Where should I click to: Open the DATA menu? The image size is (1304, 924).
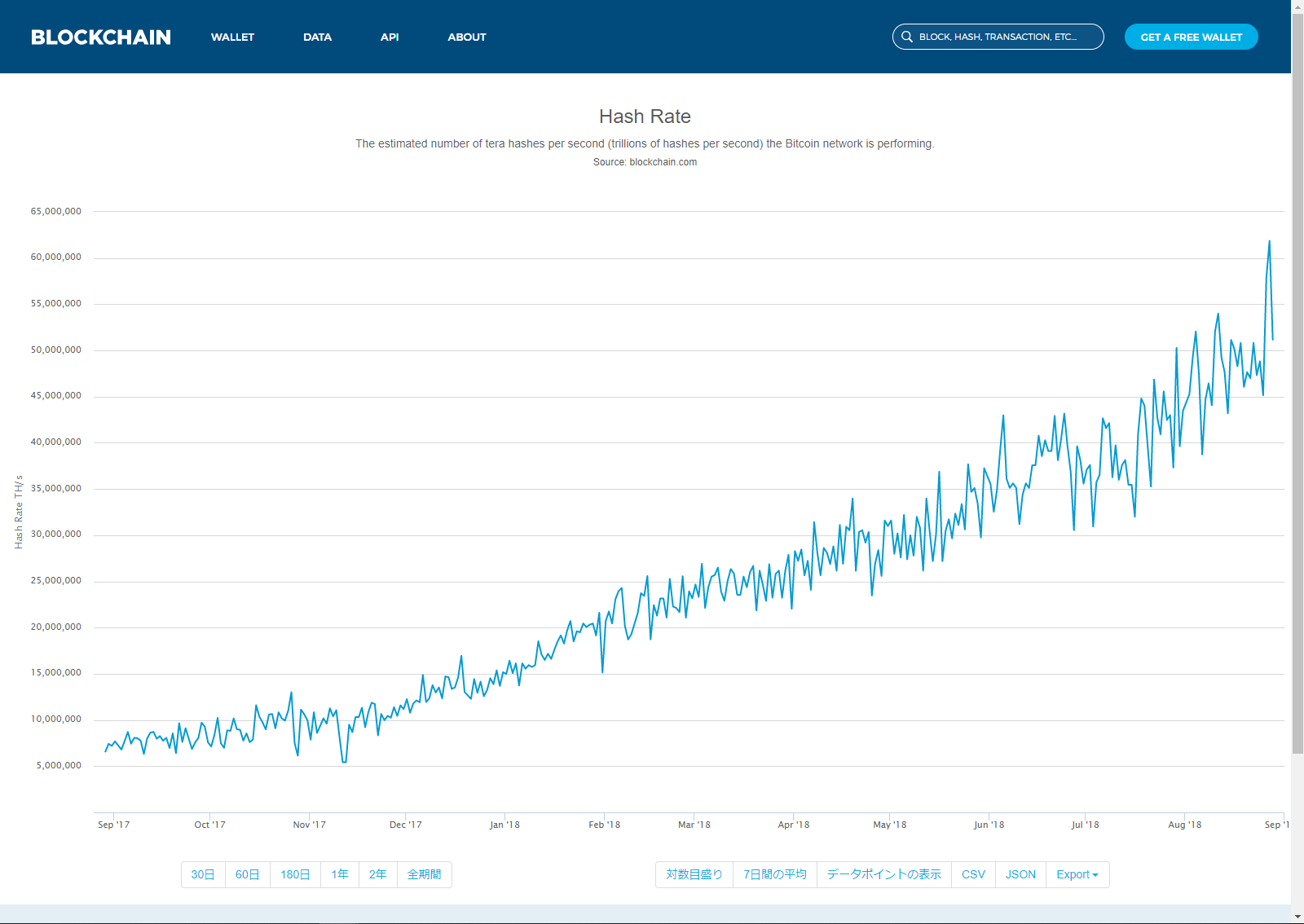click(317, 37)
